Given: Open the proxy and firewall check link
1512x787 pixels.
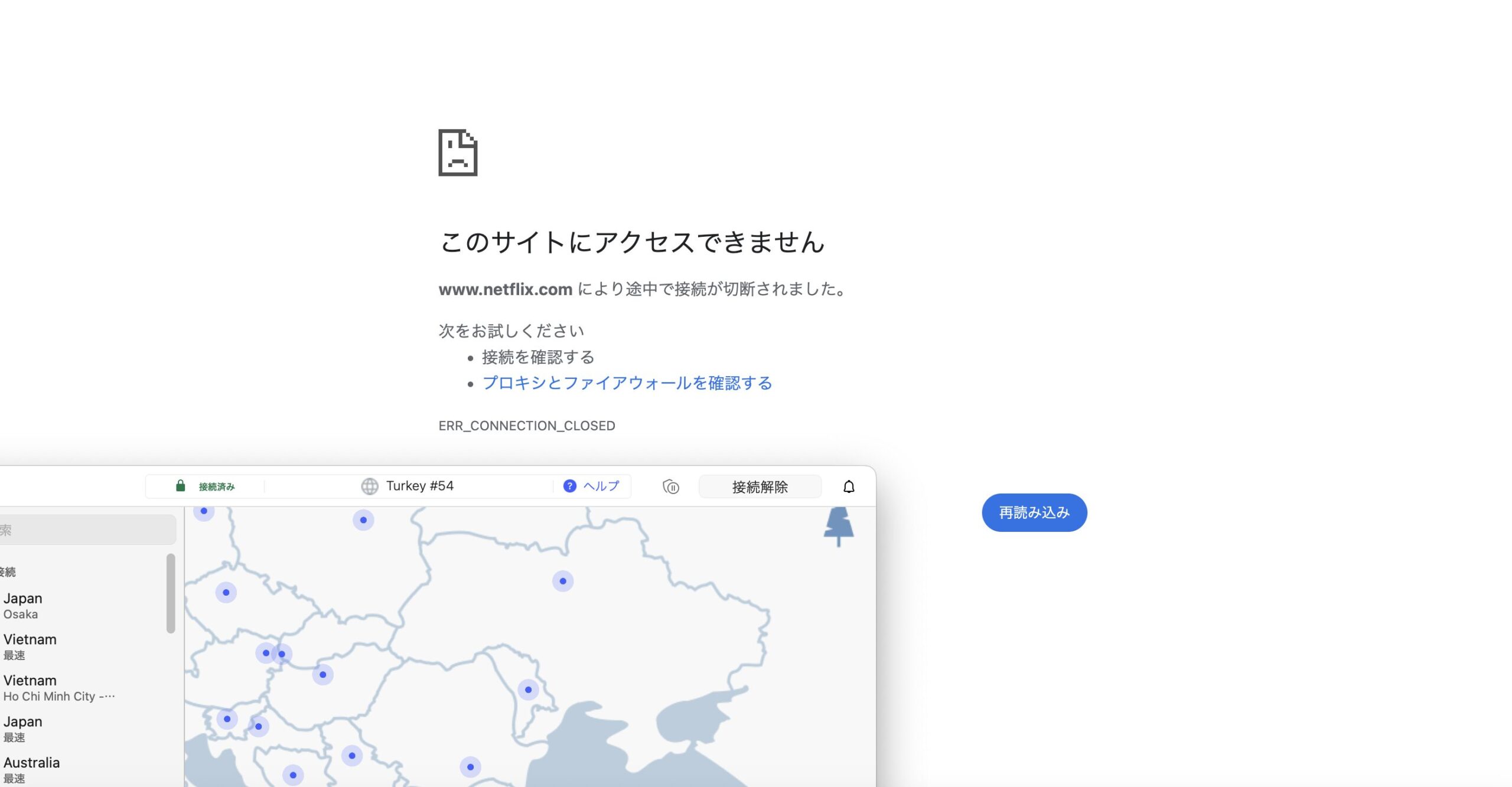Looking at the screenshot, I should [627, 383].
